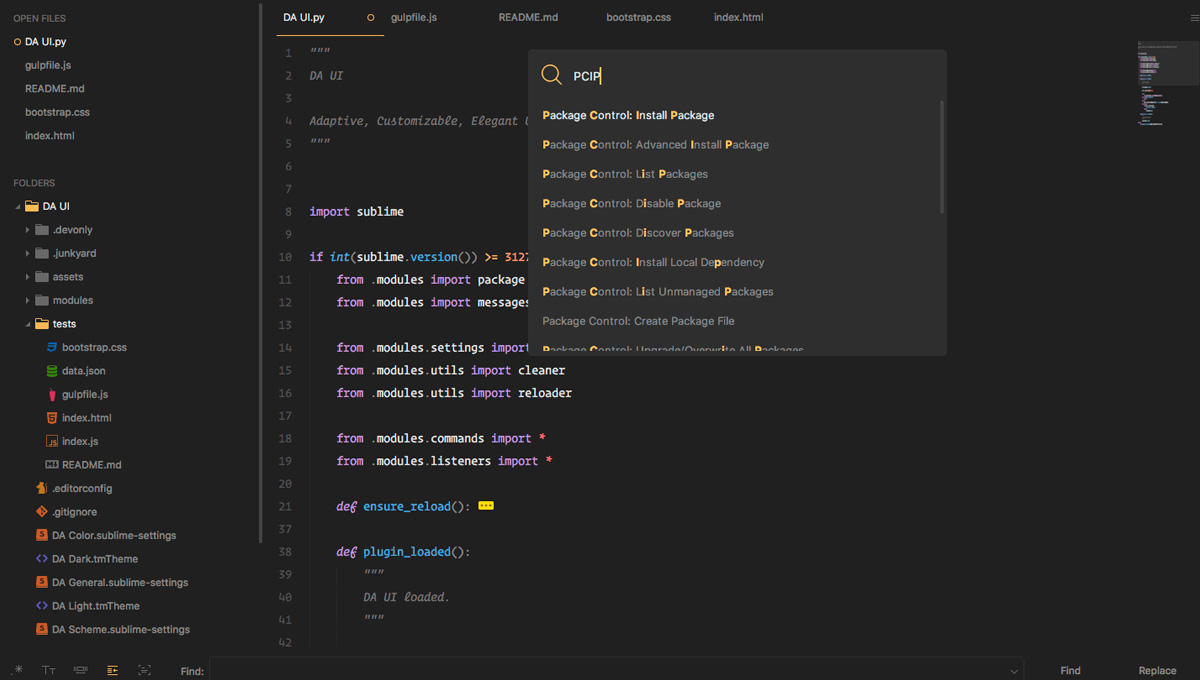1200x680 pixels.
Task: Select Package Control: Create Package File
Action: pyautogui.click(x=735, y=321)
